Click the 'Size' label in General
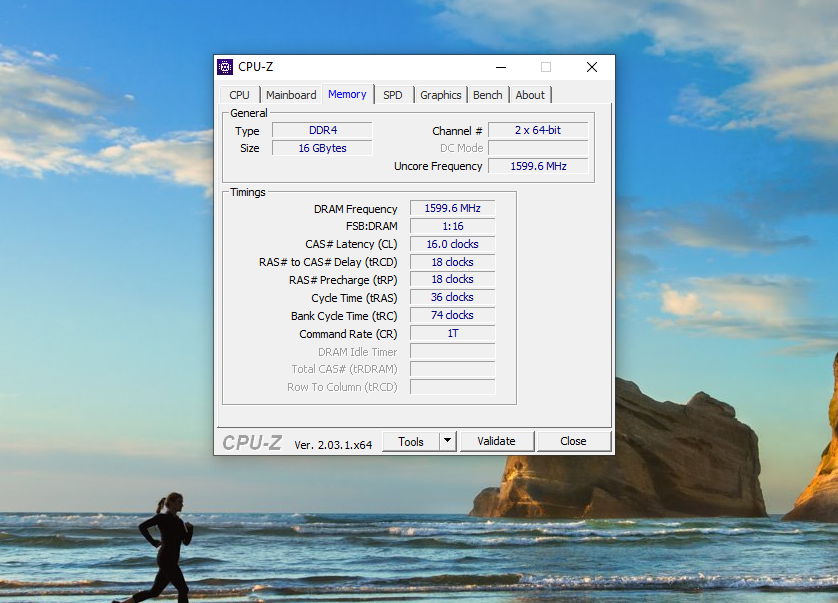The image size is (838, 603). click(250, 148)
